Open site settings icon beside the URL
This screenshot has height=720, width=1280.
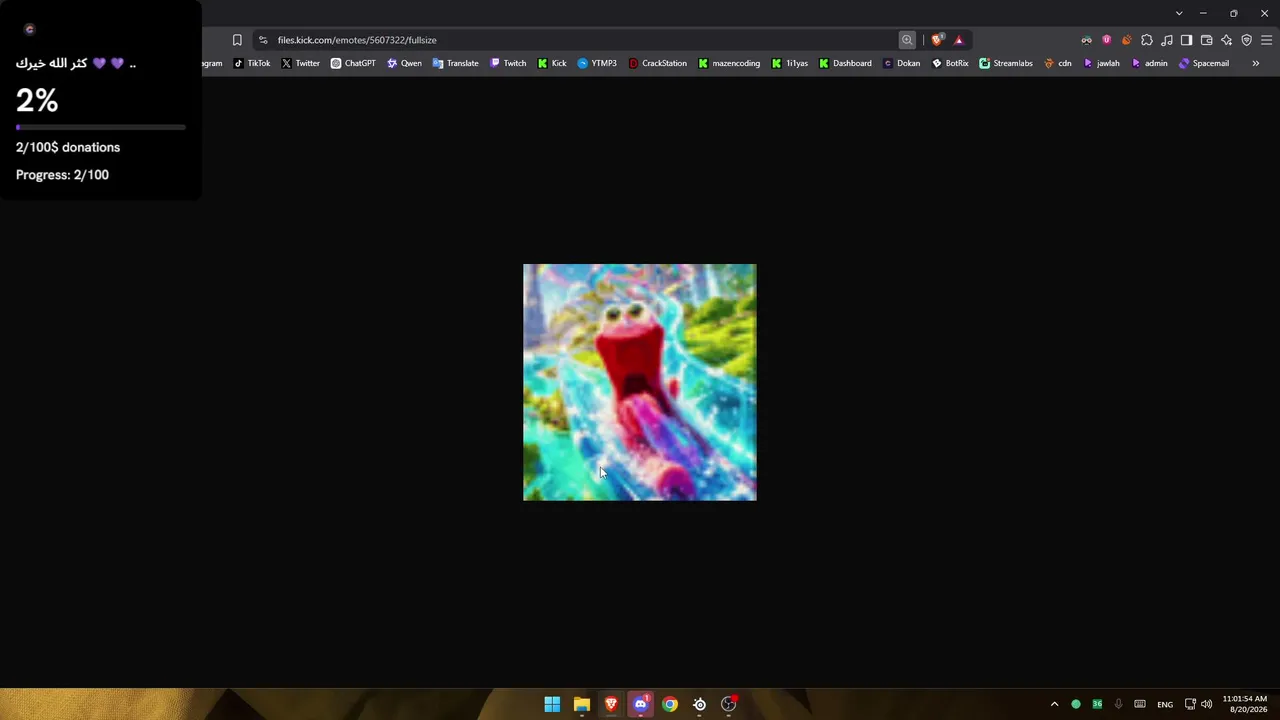pyautogui.click(x=263, y=40)
